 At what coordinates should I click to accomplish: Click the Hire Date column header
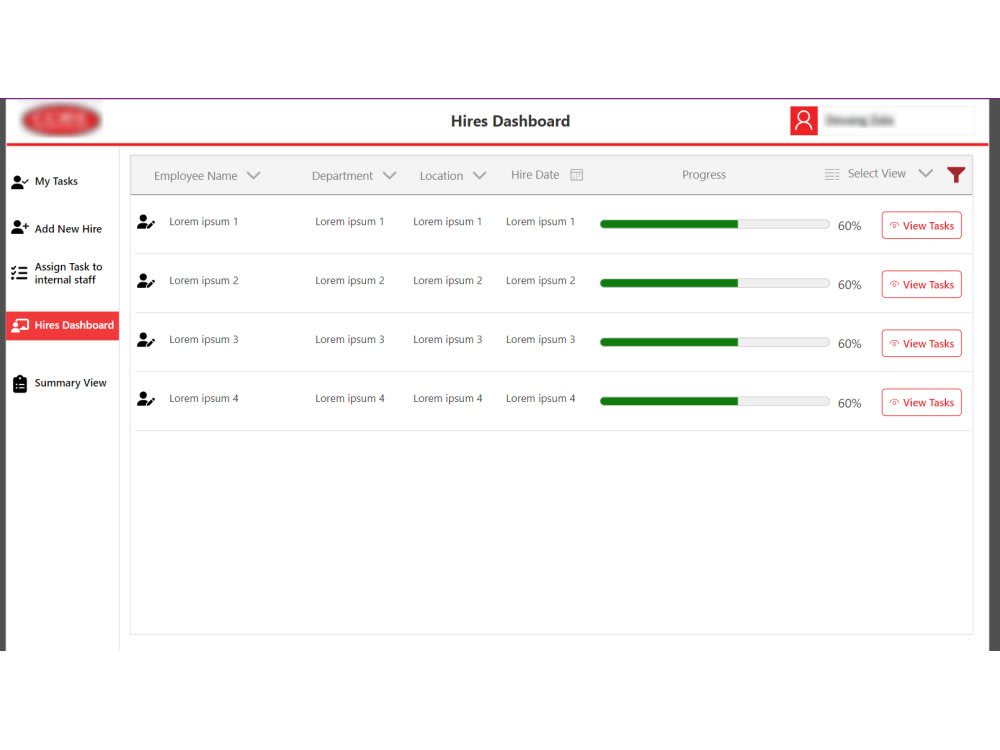(534, 175)
